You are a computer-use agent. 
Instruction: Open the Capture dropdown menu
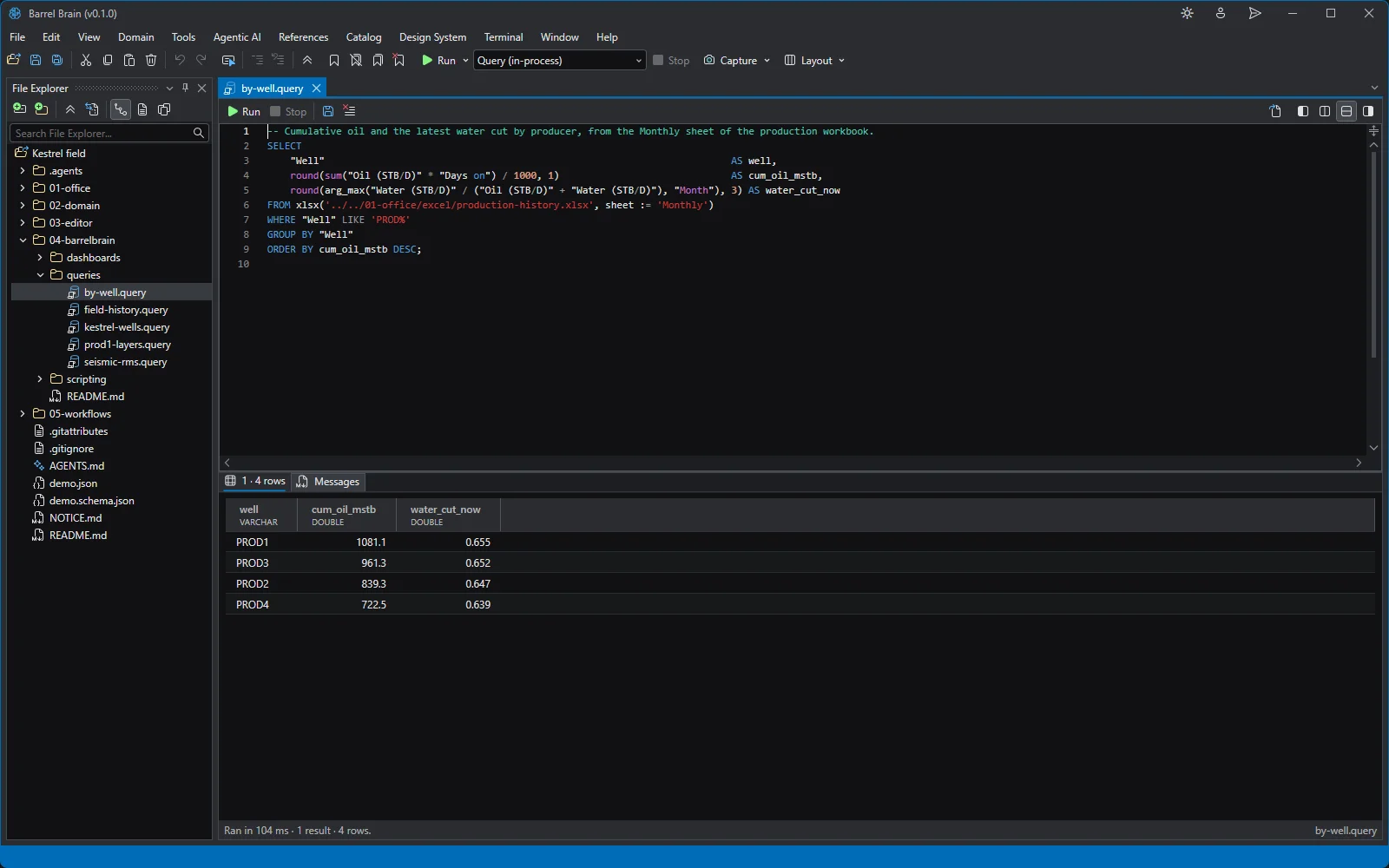click(x=737, y=60)
